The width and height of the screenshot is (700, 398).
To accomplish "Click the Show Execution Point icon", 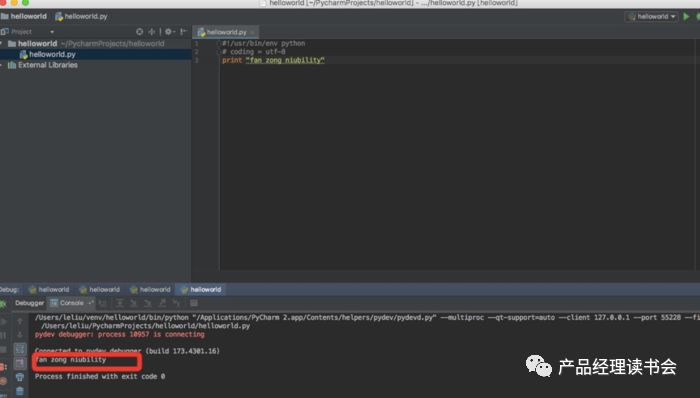I will tap(103, 303).
